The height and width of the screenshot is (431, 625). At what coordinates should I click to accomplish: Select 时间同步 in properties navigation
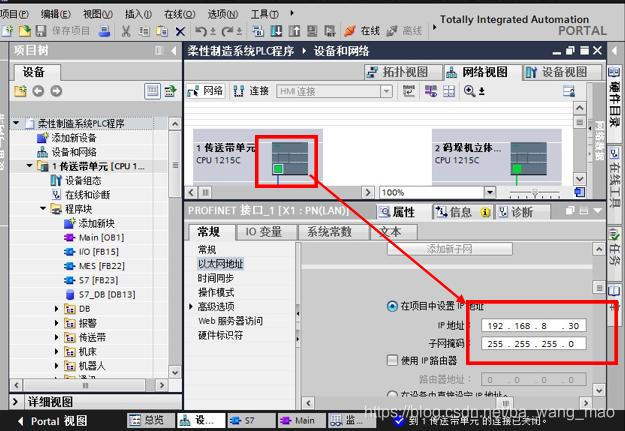coord(216,278)
